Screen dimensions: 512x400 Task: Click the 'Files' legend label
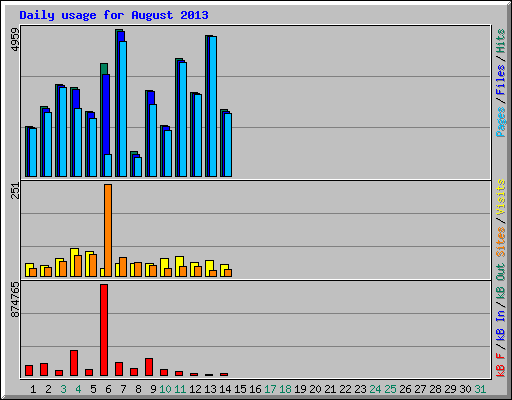(501, 80)
